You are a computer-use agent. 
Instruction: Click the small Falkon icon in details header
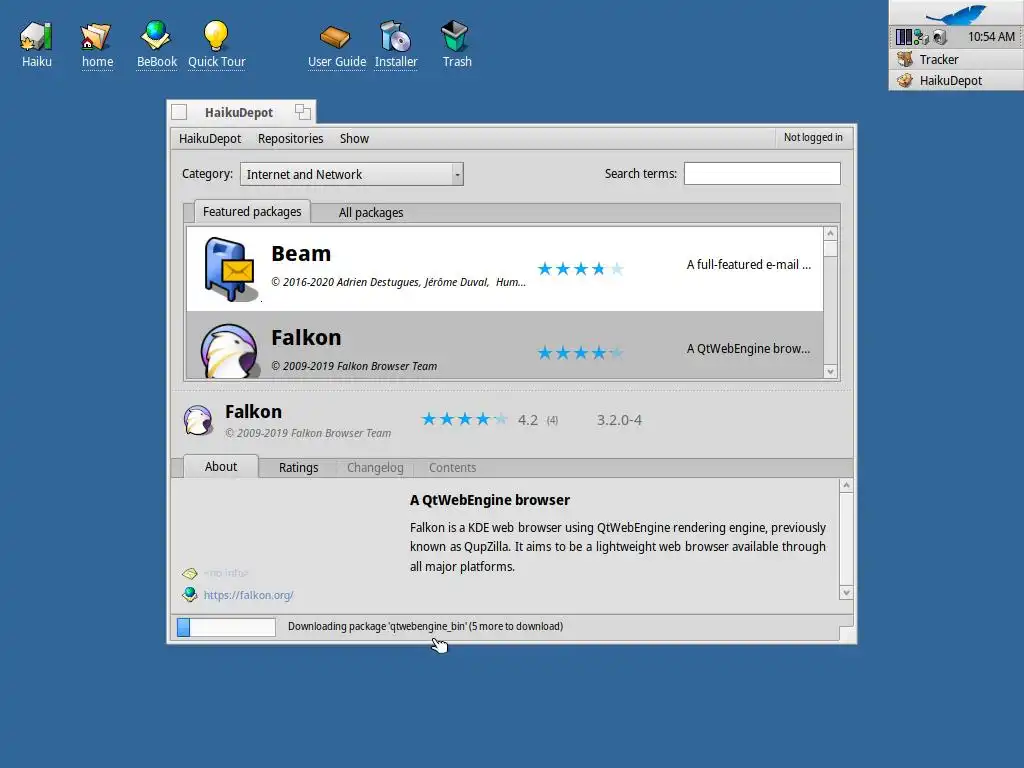point(198,420)
